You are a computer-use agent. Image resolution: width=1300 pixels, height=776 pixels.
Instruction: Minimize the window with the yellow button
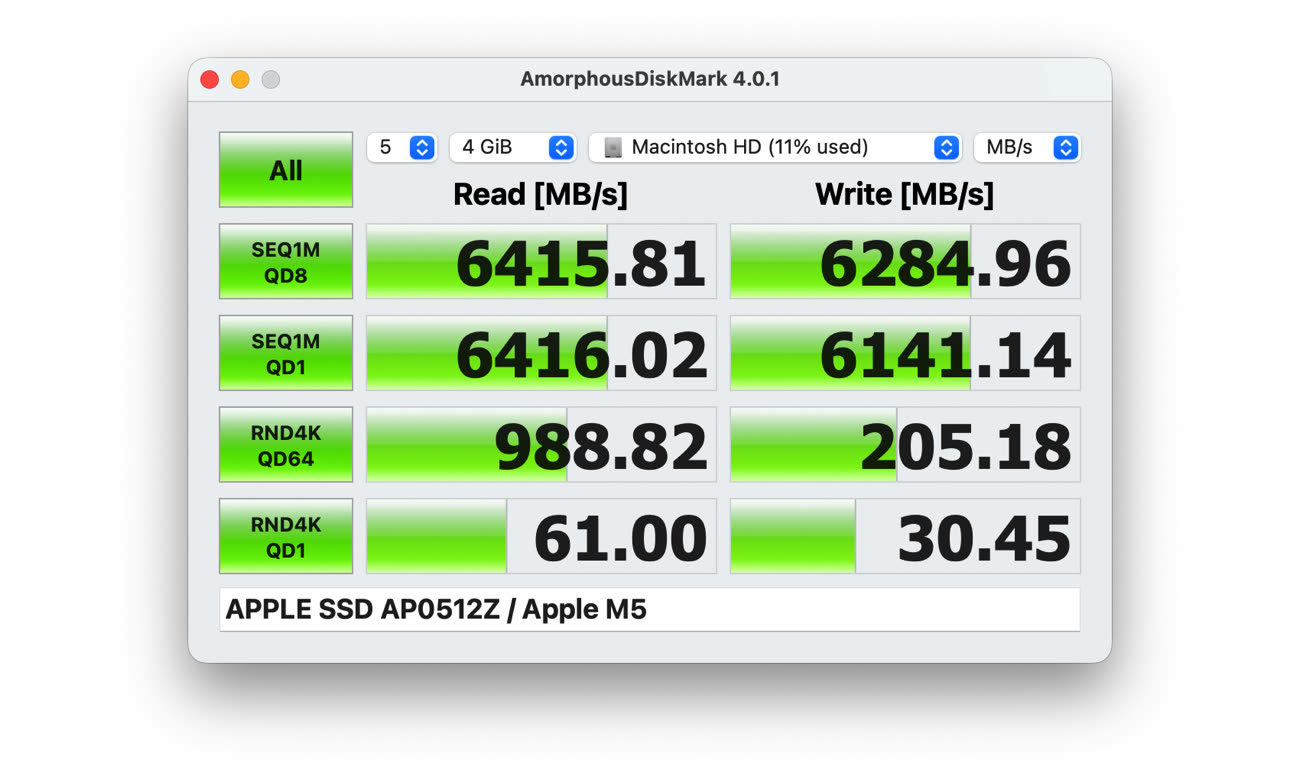pyautogui.click(x=240, y=80)
